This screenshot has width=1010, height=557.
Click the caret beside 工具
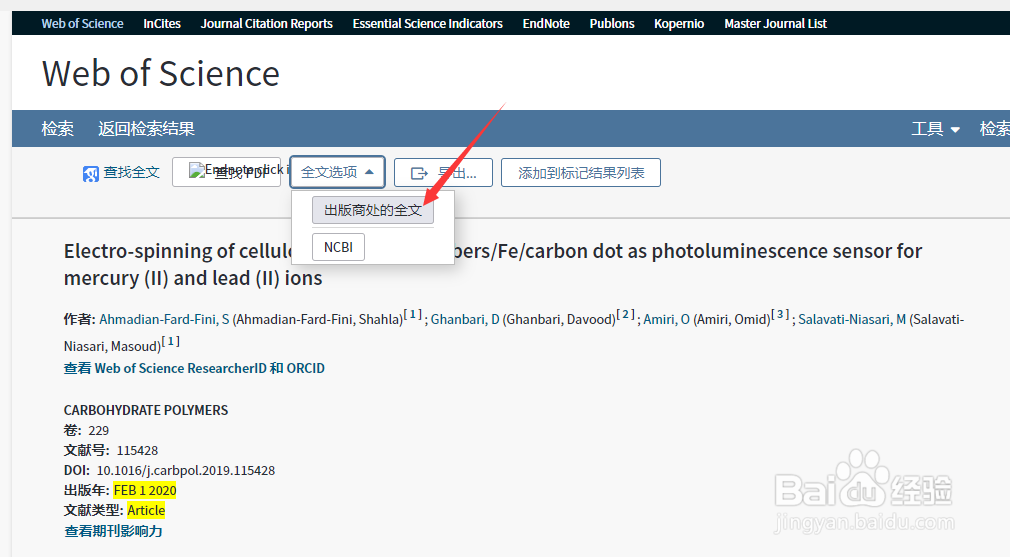955,129
